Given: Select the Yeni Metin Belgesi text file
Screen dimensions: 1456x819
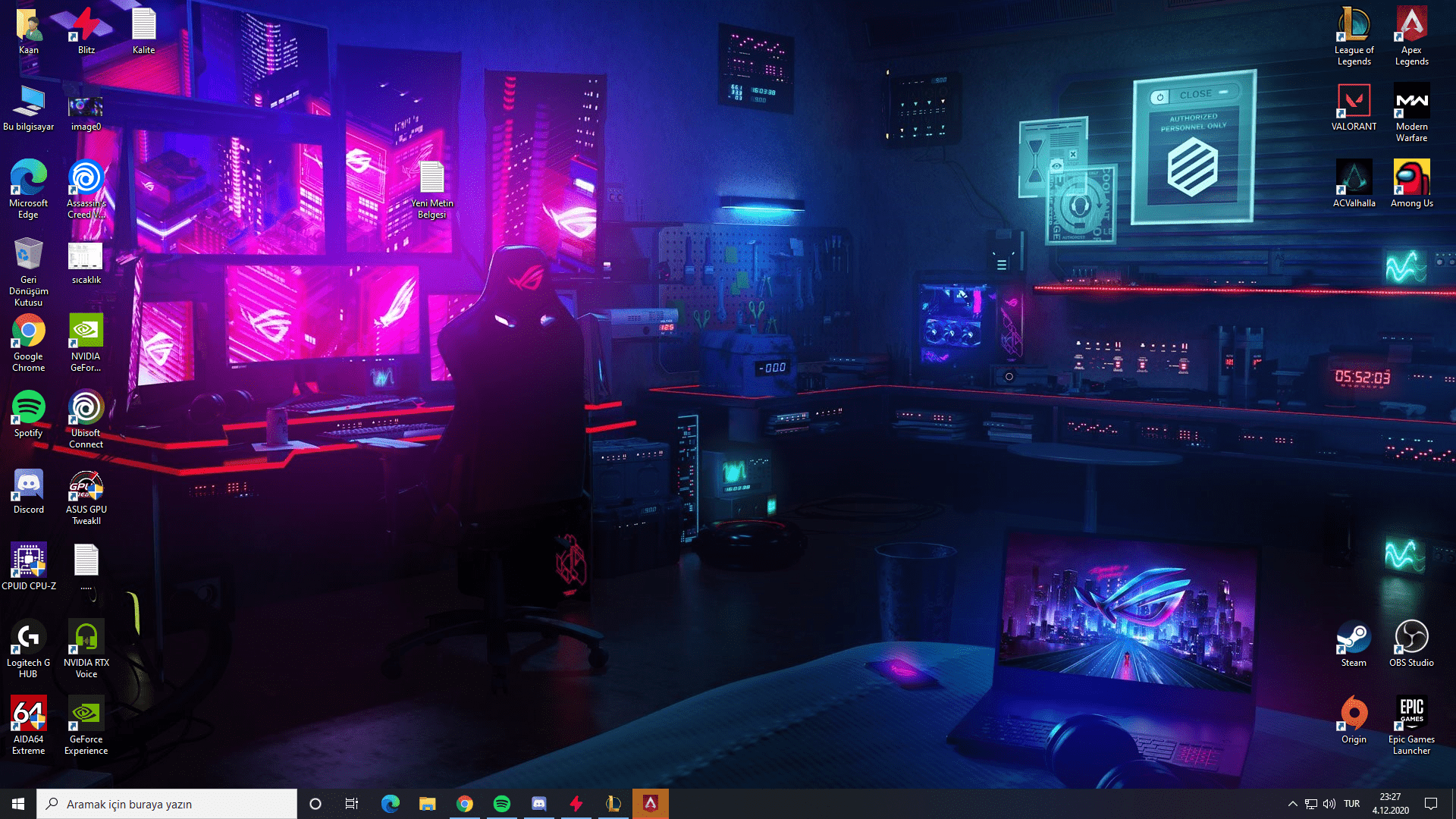Looking at the screenshot, I should [x=432, y=178].
